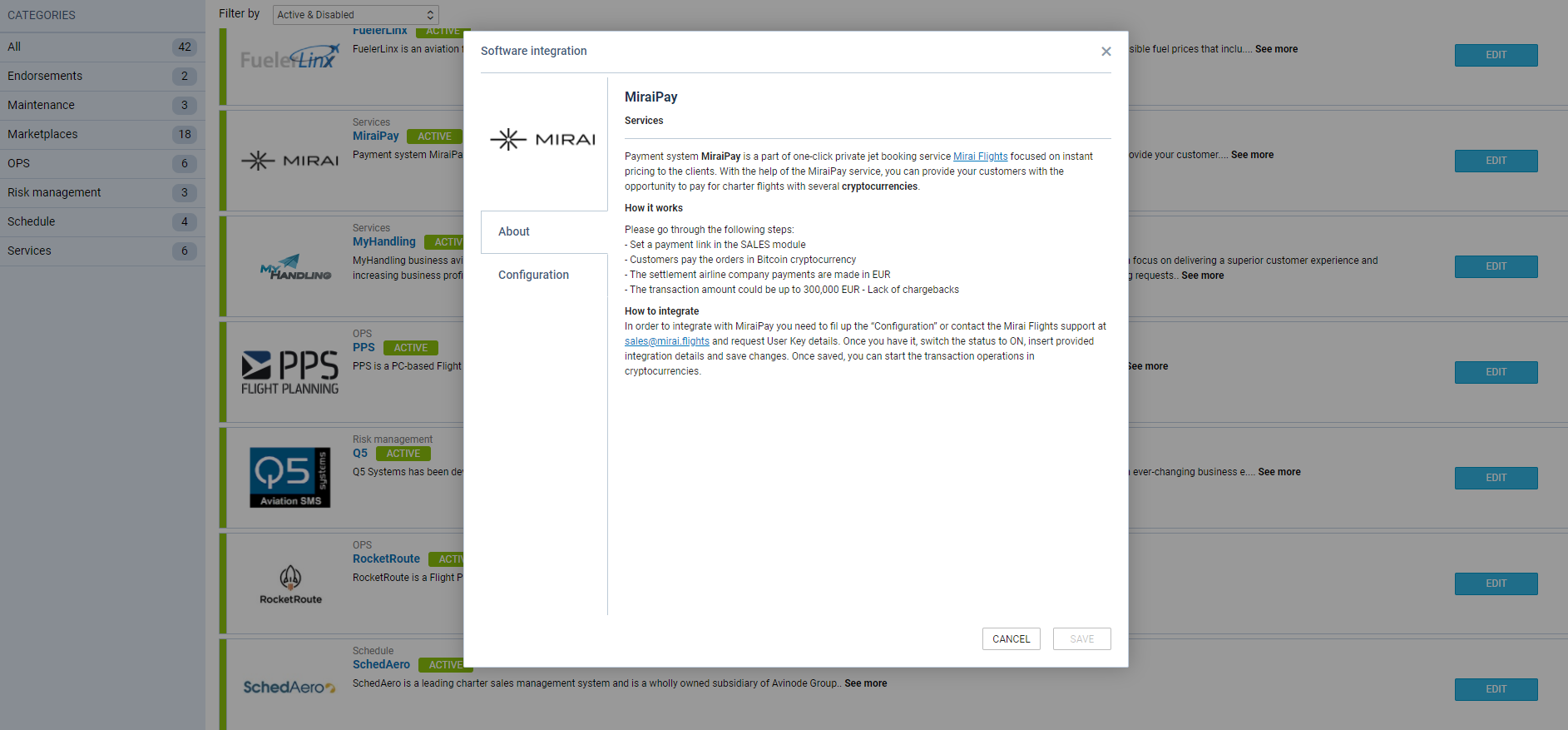Click the sales@mirai.flights email link

667,341
